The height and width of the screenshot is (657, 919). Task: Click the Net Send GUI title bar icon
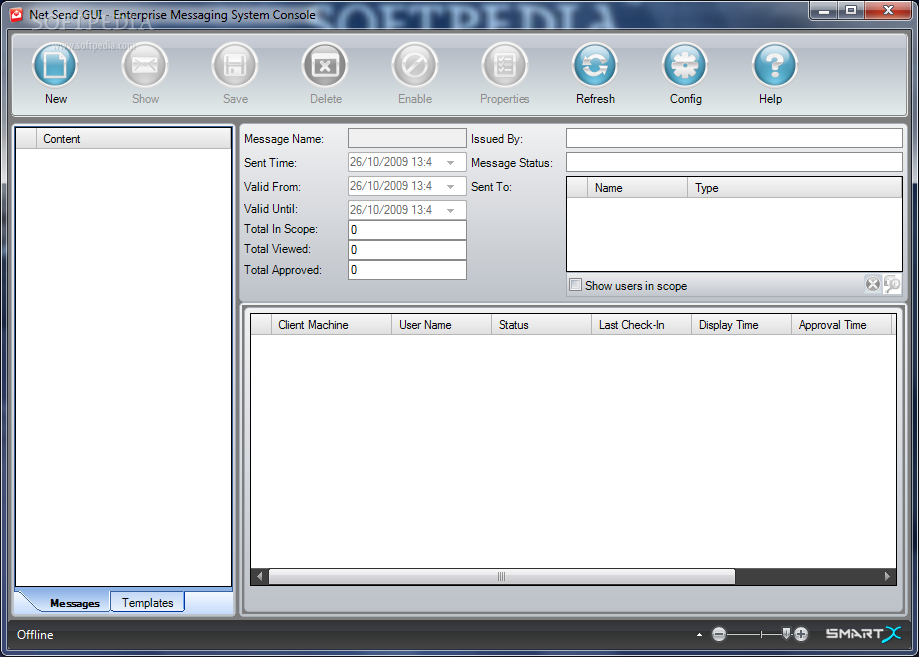pyautogui.click(x=16, y=15)
